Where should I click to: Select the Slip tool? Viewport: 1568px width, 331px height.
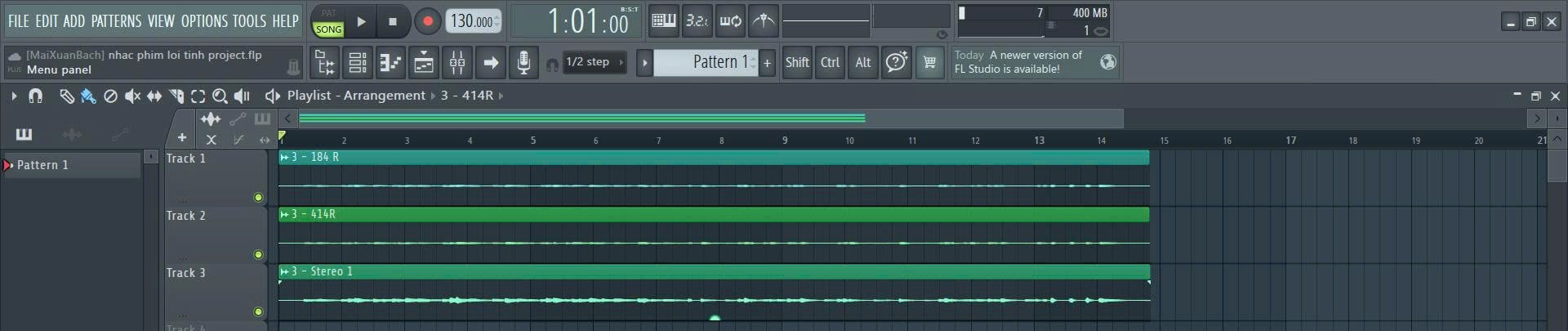point(154,96)
